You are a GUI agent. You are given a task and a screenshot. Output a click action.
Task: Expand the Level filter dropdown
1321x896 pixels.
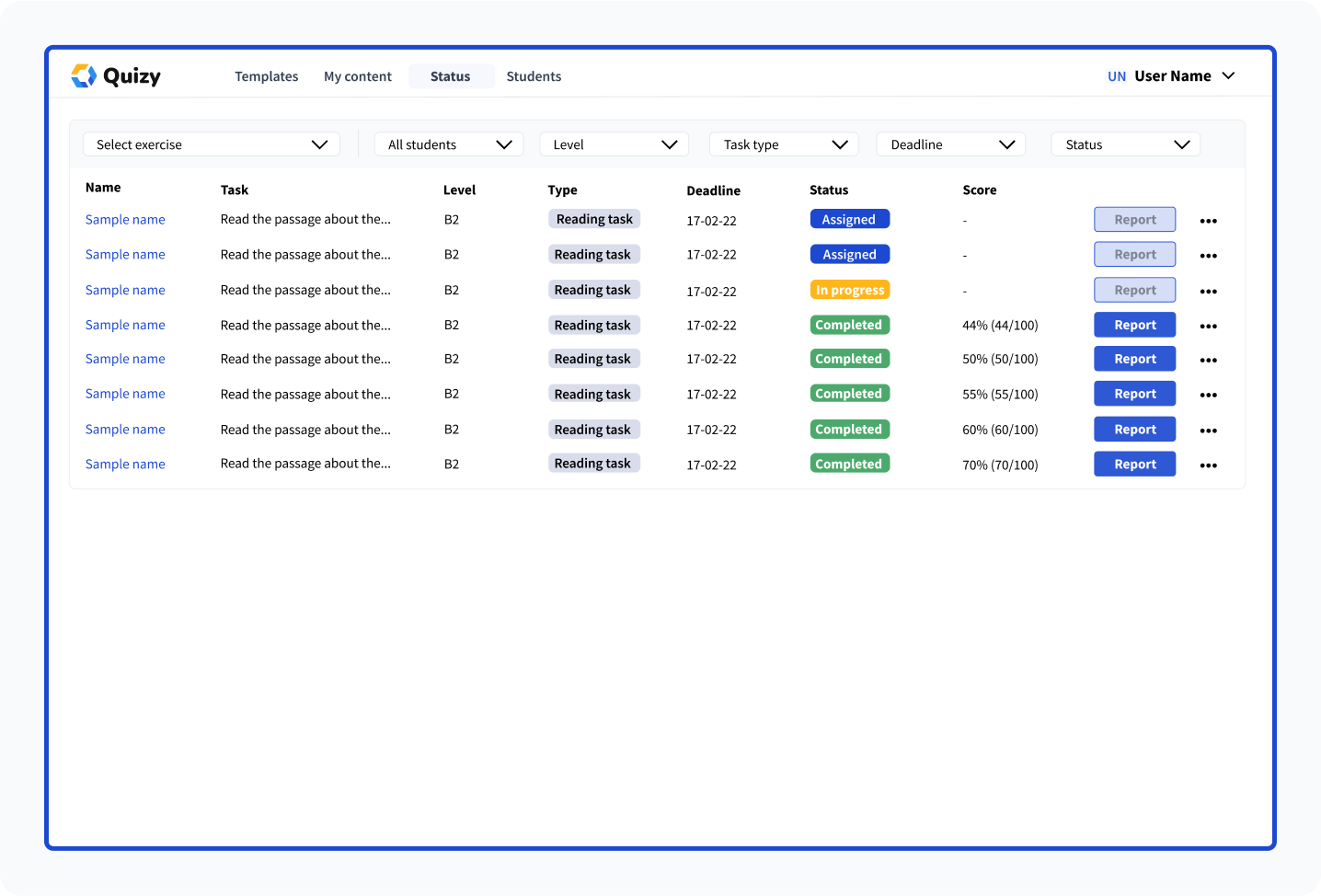614,144
